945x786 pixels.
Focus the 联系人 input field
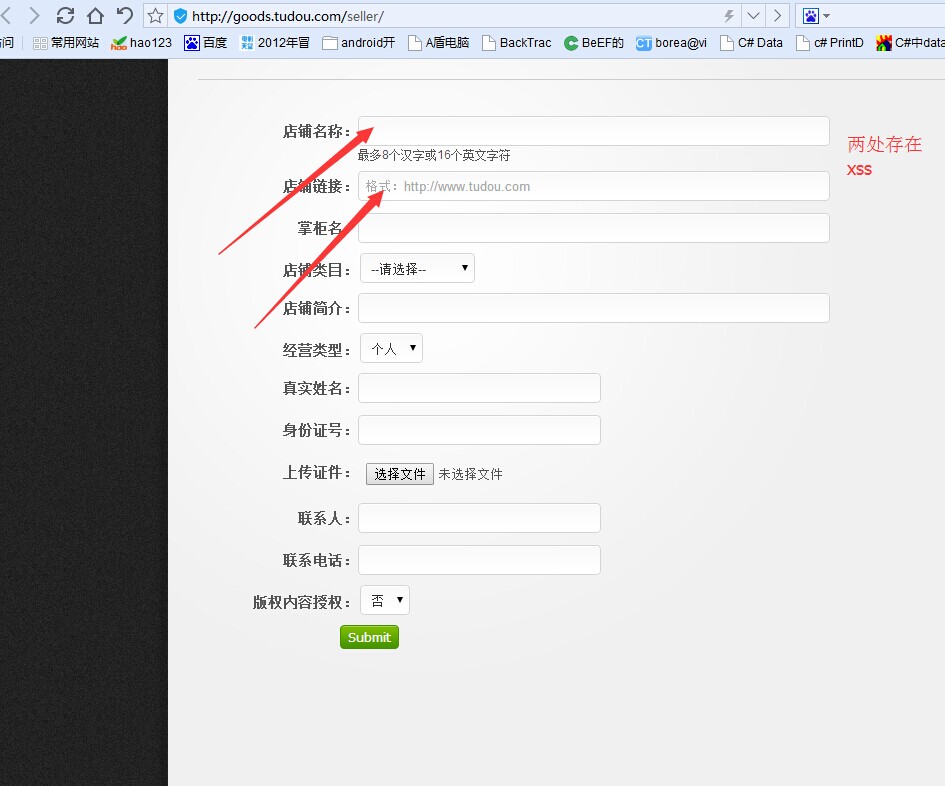tap(479, 518)
